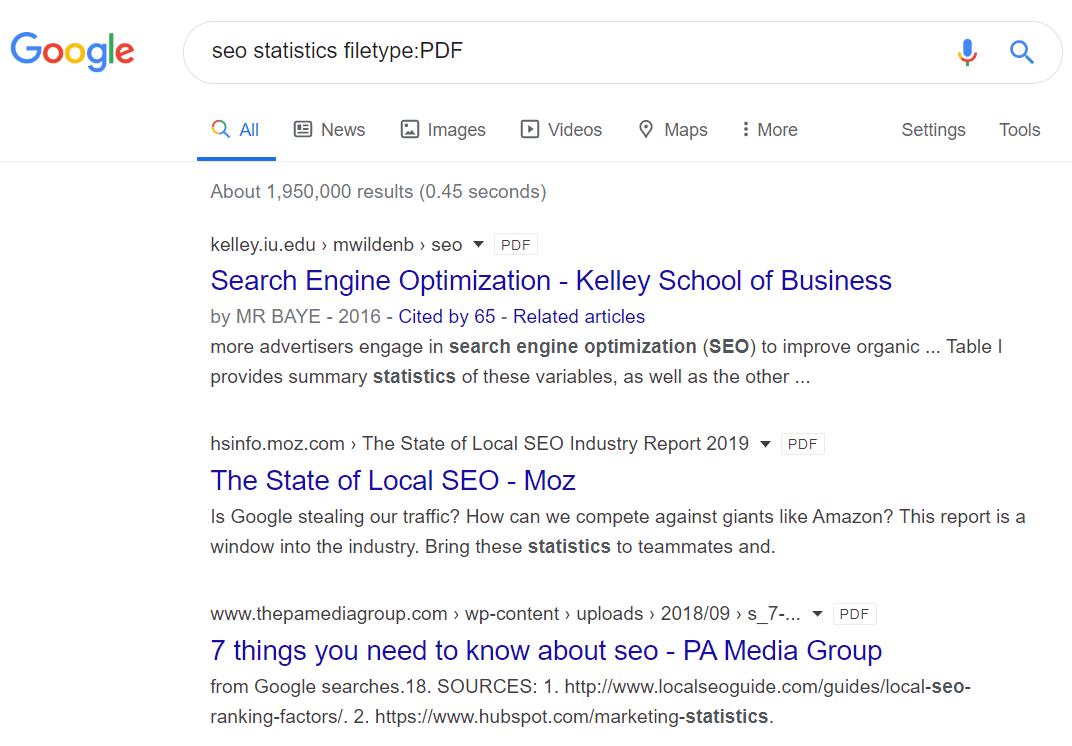Click the PDF badge next to the Moz result
Viewport: 1072px width, 746px height.
click(x=802, y=443)
